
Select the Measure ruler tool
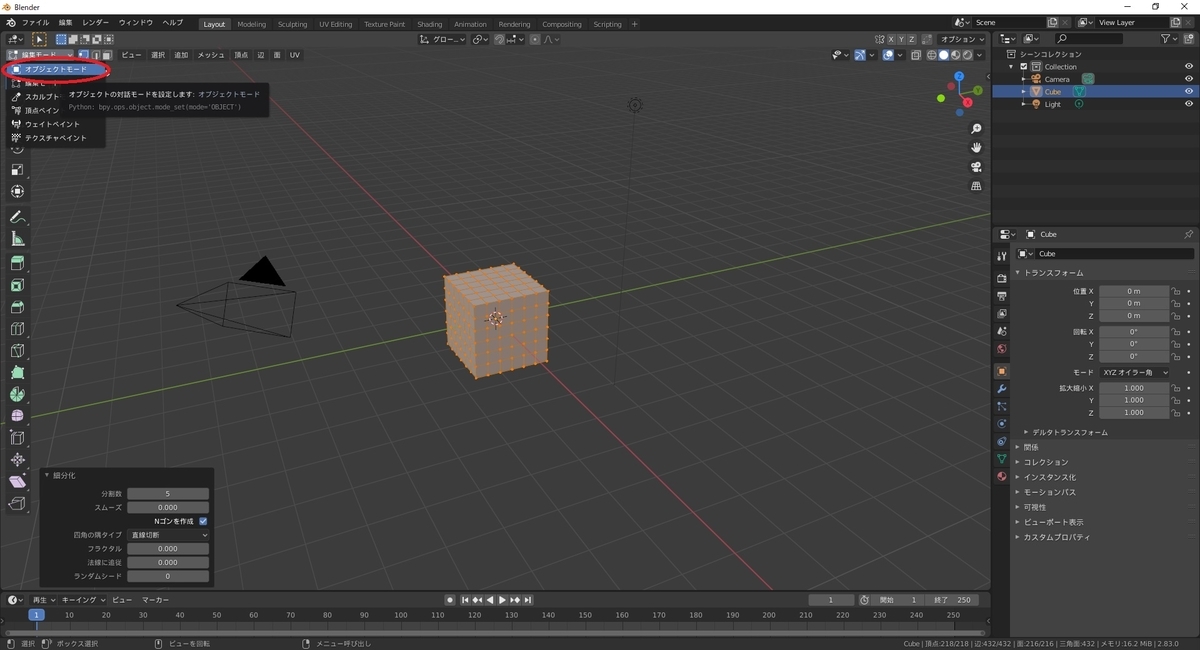(17, 239)
